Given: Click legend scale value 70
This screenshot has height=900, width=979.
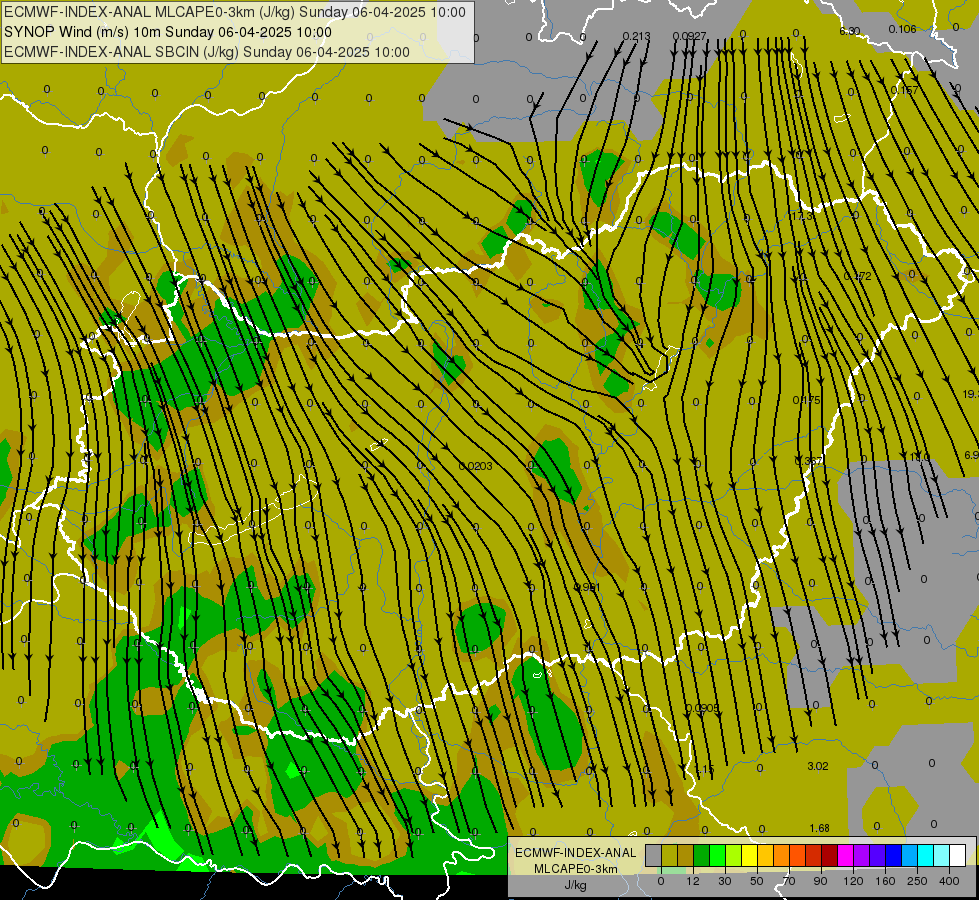Looking at the screenshot, I should tap(789, 881).
